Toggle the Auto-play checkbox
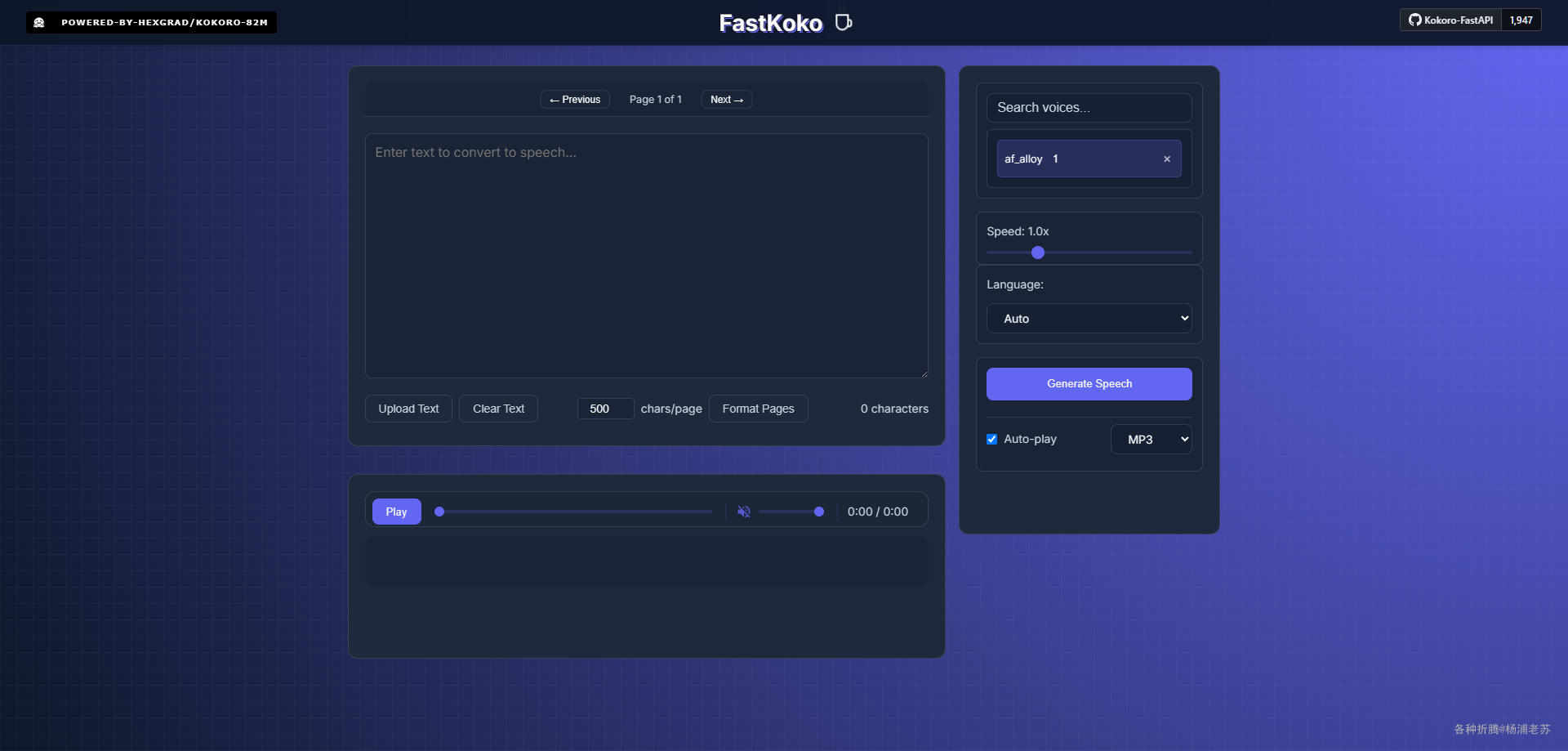This screenshot has width=1568, height=751. [992, 440]
